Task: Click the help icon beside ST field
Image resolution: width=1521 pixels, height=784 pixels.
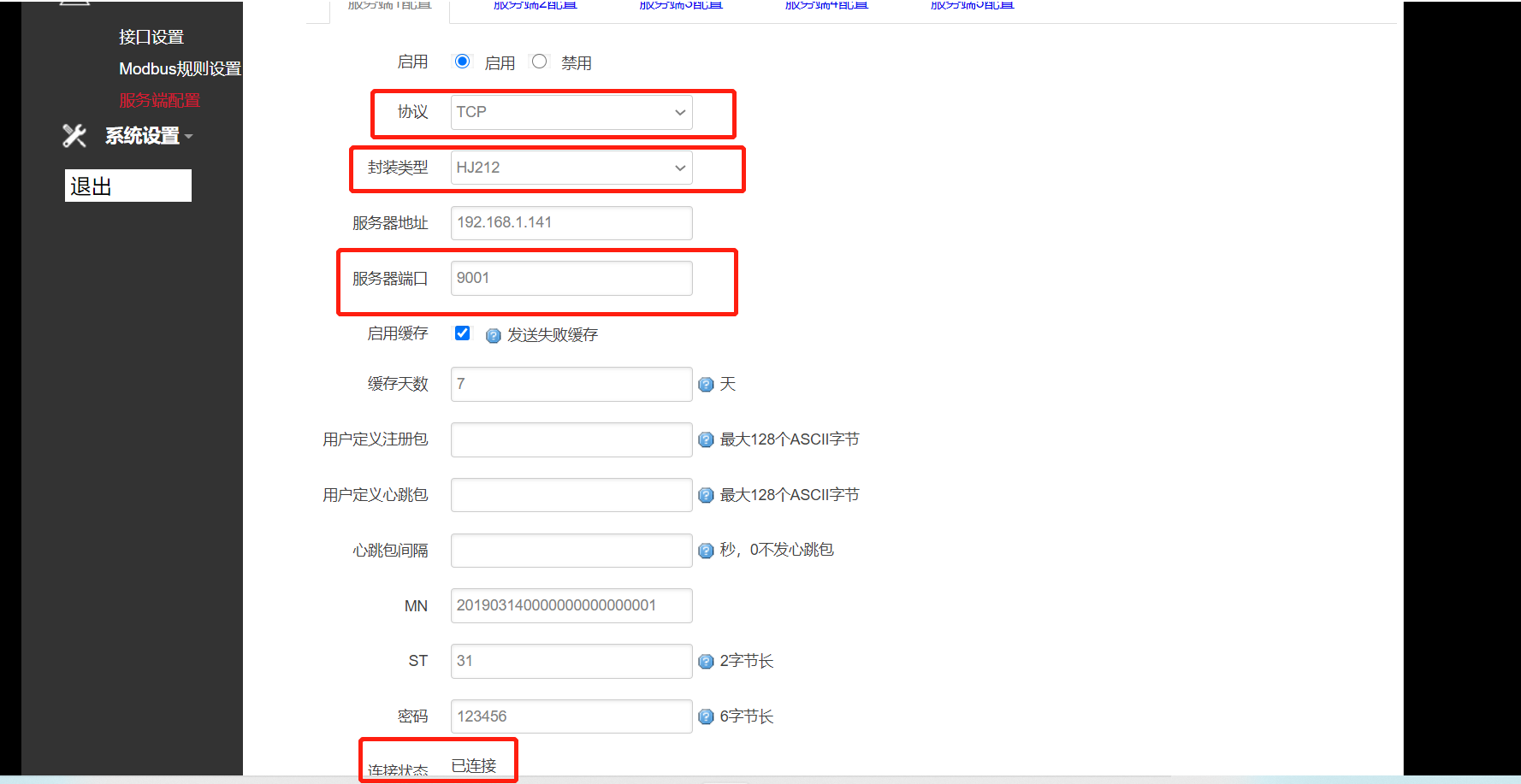Action: (705, 661)
